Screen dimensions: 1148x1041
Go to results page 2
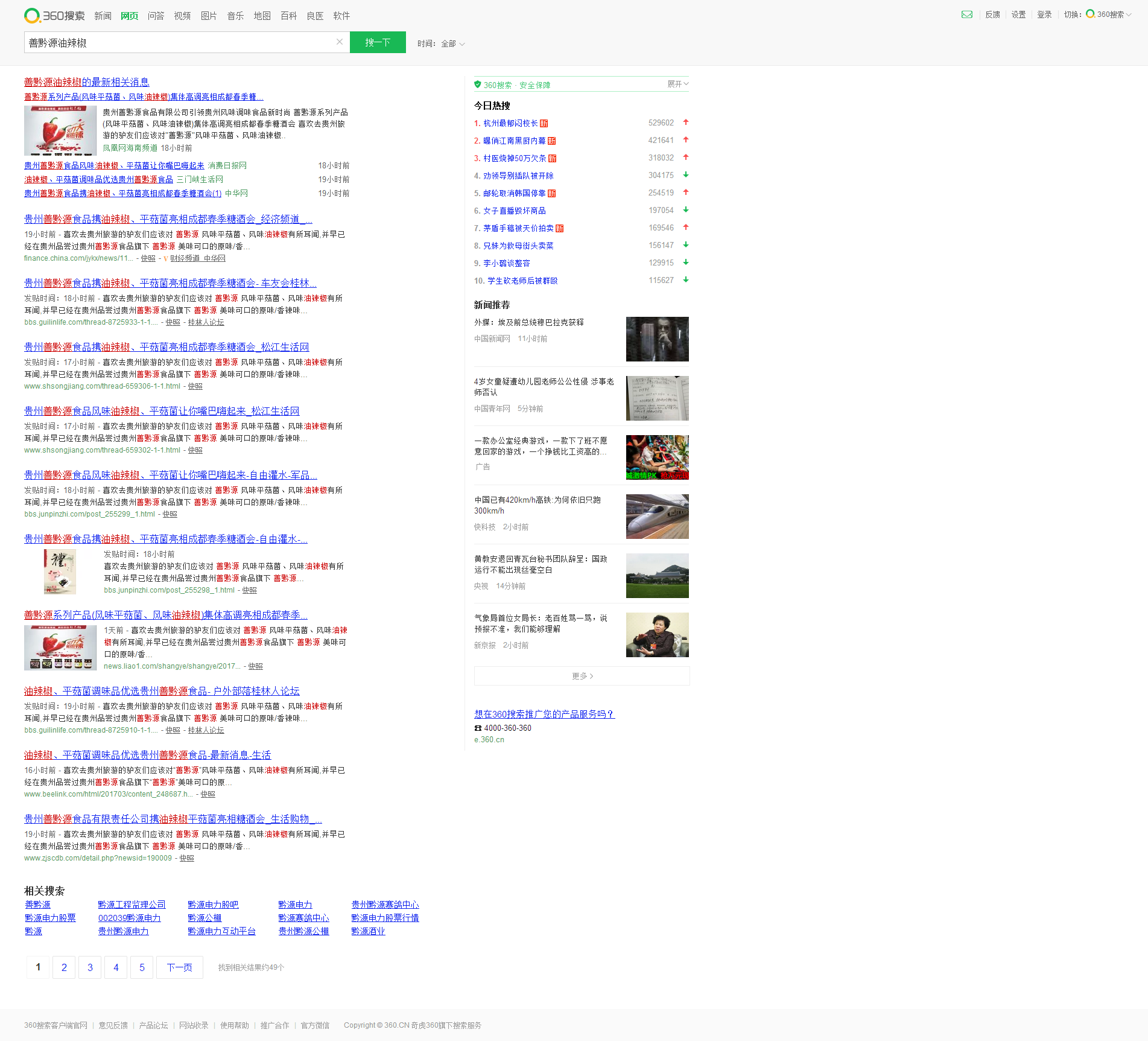pos(64,967)
